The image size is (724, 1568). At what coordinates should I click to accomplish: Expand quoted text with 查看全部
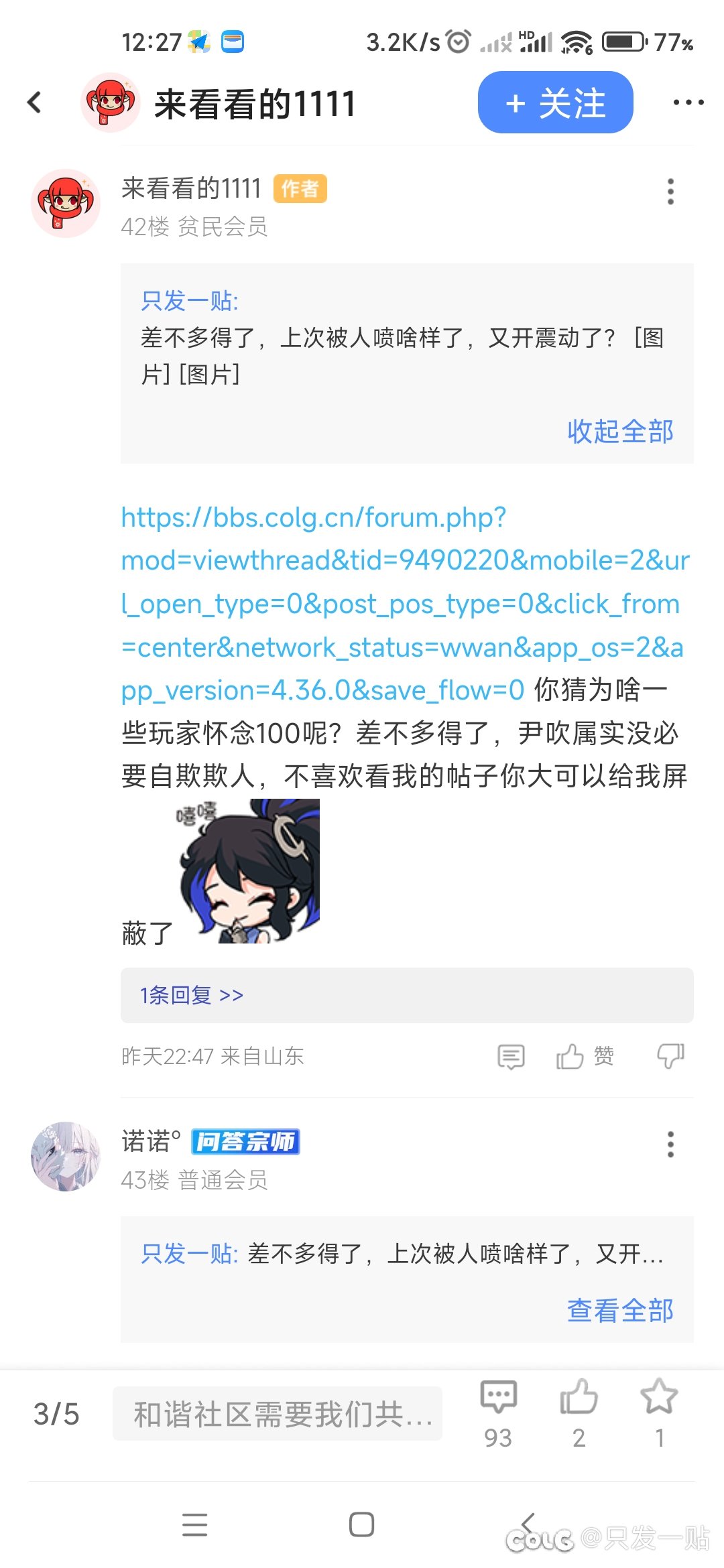620,1310
